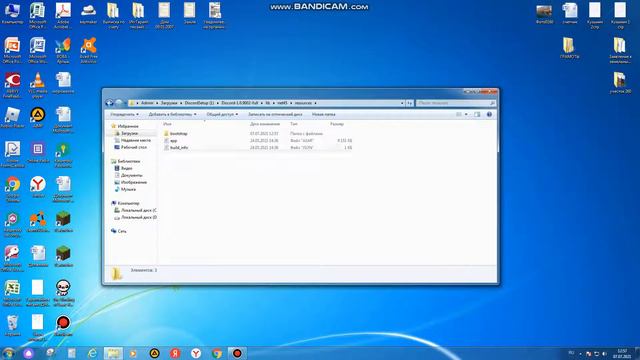Viewport: 640px width, 360px height.
Task: Open the Общий доступ dropdown
Action: click(x=222, y=115)
